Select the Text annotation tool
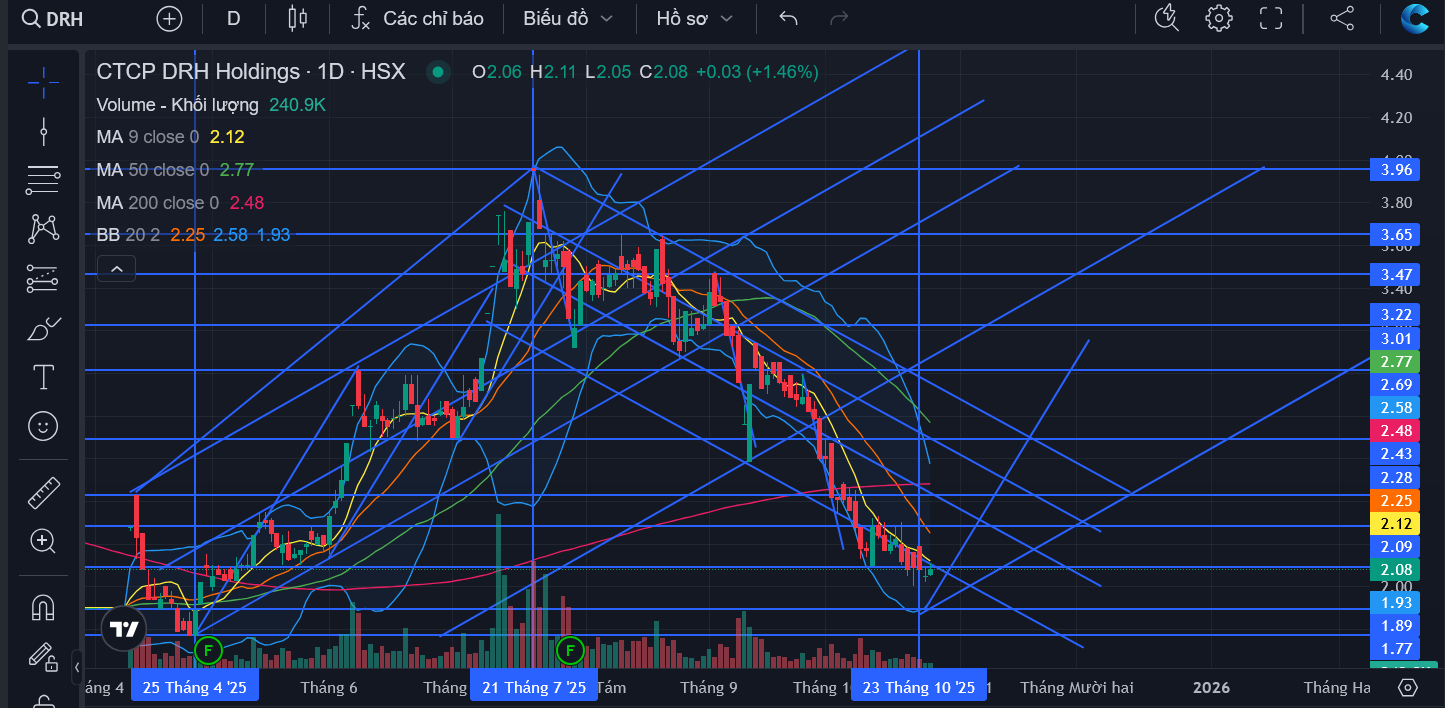Image resolution: width=1445 pixels, height=708 pixels. [43, 377]
